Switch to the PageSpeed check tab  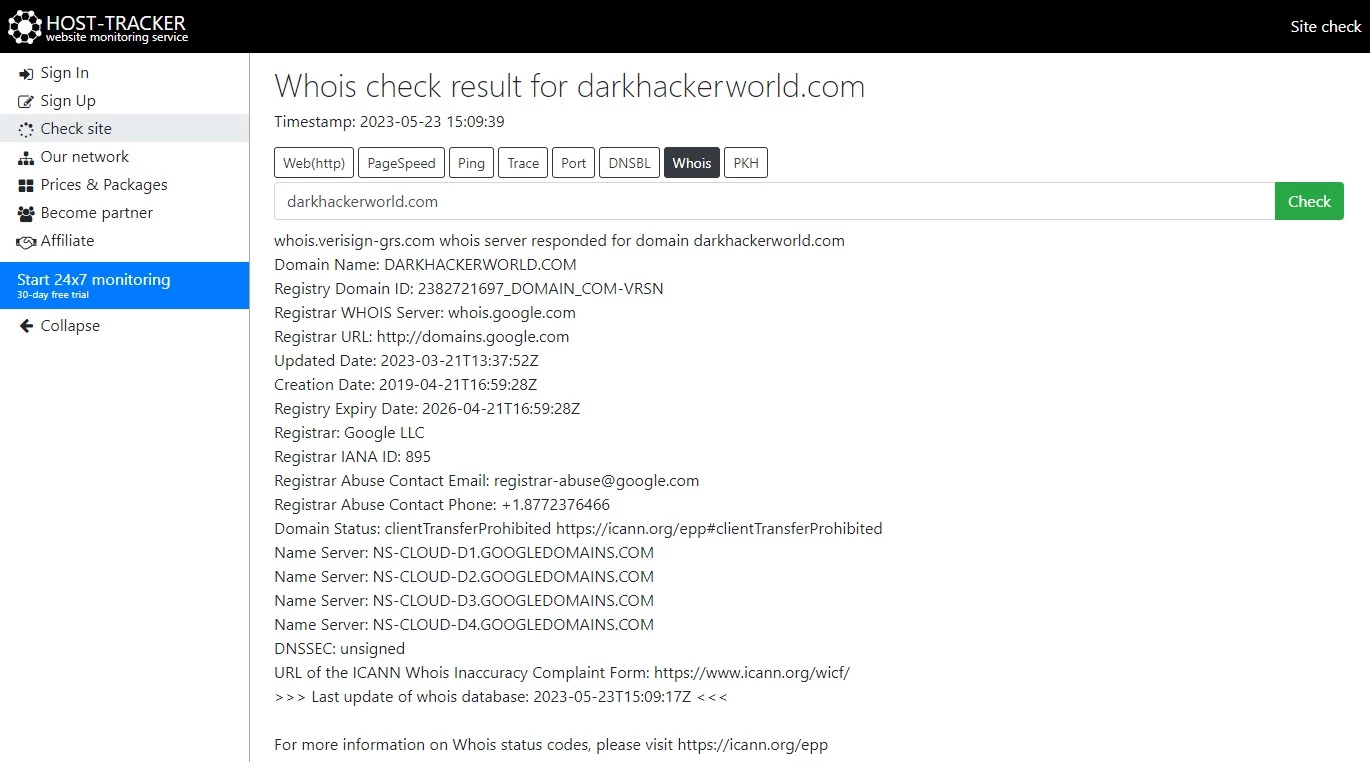point(401,163)
